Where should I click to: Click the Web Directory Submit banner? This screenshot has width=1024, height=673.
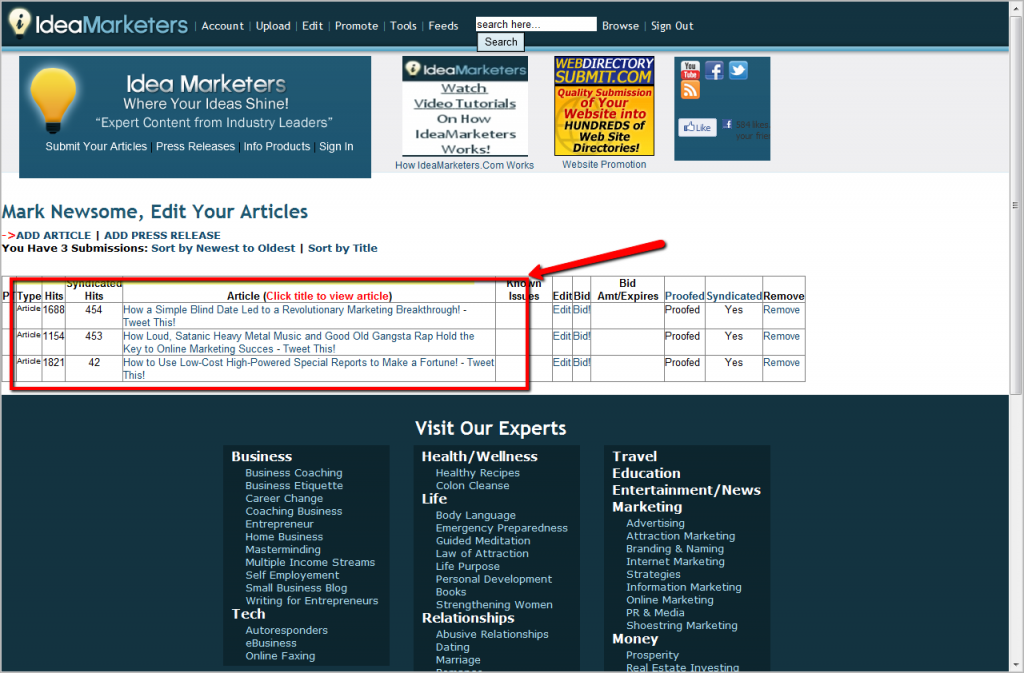[602, 105]
